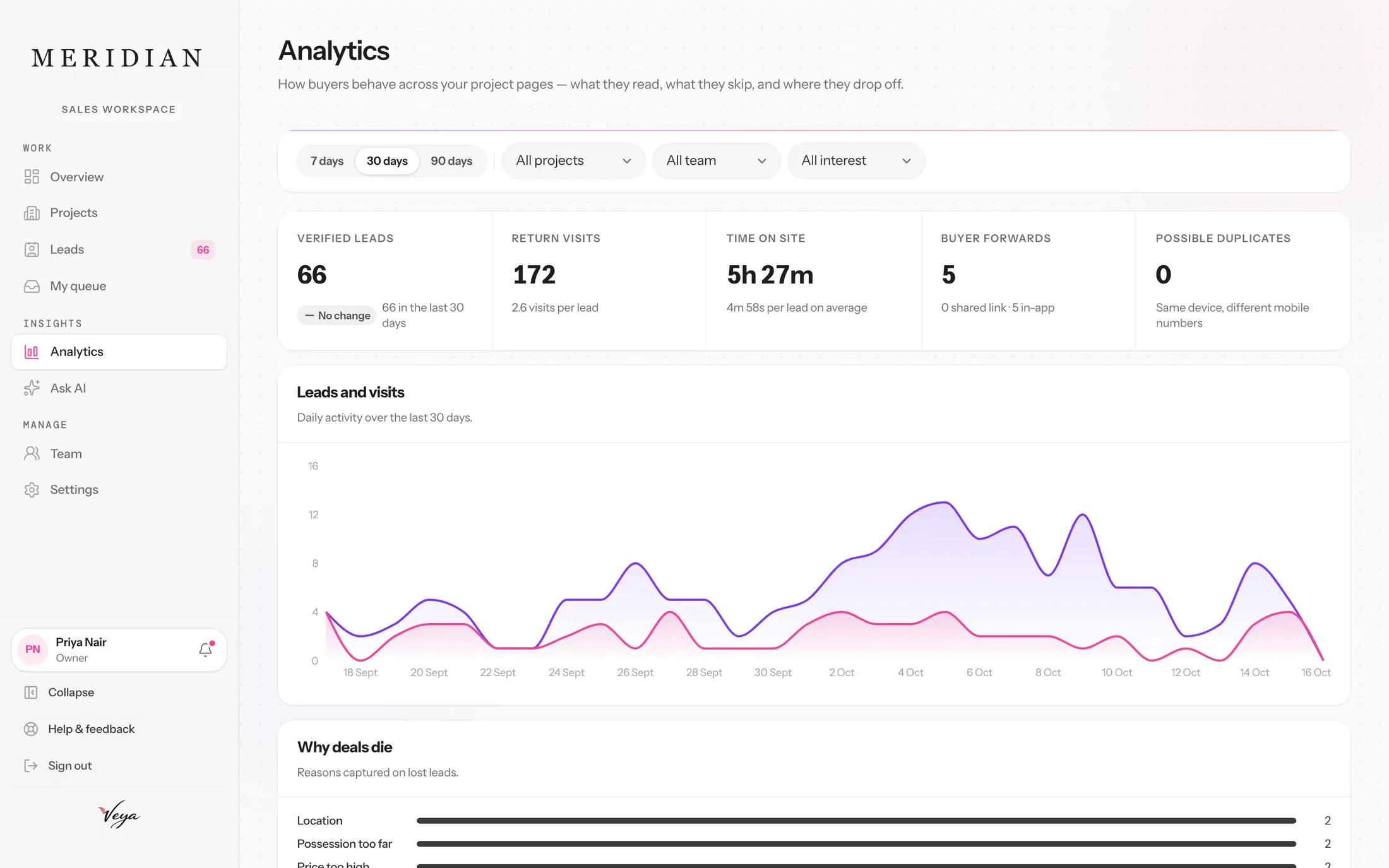Click the Meridian wordmark logo
Viewport: 1389px width, 868px height.
coord(118,58)
